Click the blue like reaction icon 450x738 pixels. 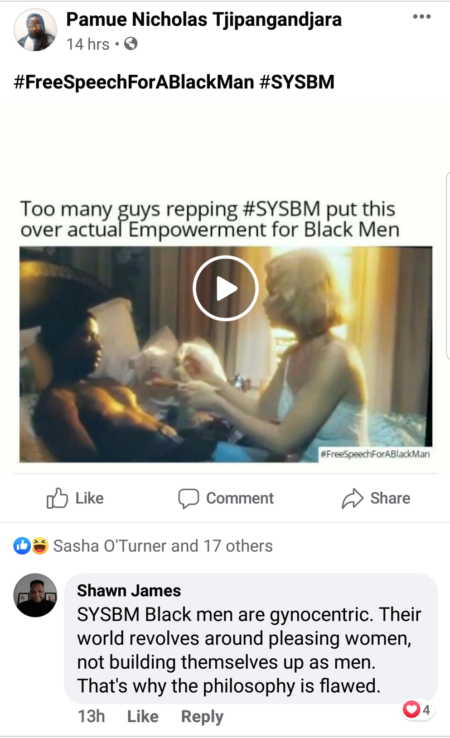(22, 546)
